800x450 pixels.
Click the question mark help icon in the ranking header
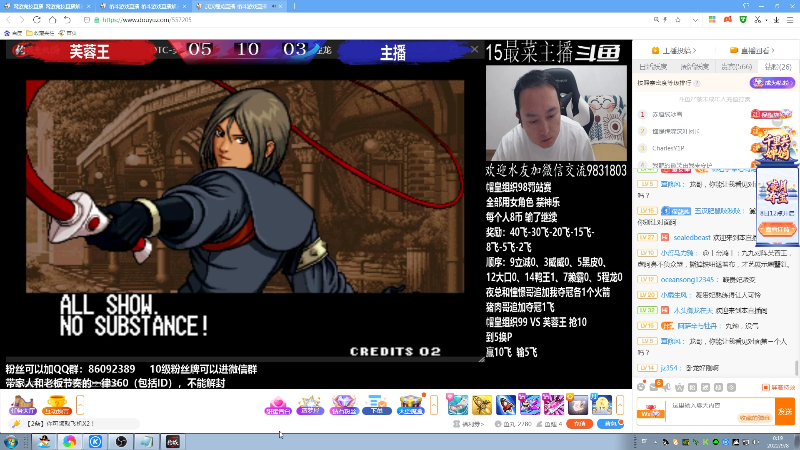[x=697, y=83]
